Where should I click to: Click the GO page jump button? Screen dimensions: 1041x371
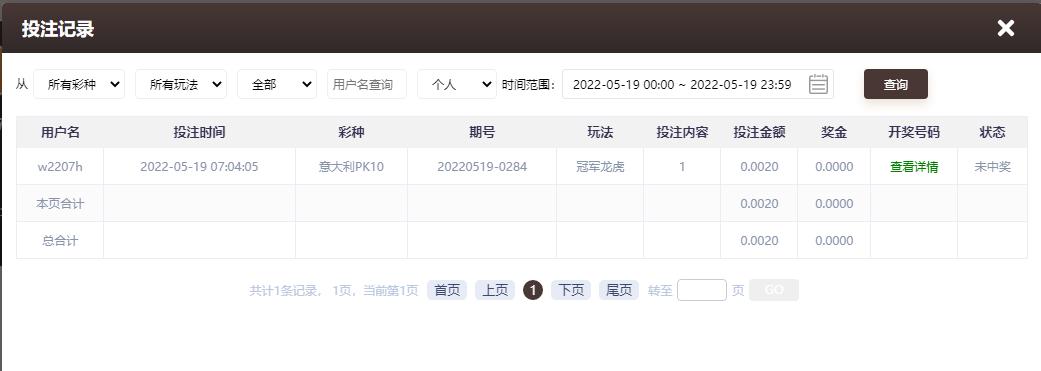pos(774,290)
